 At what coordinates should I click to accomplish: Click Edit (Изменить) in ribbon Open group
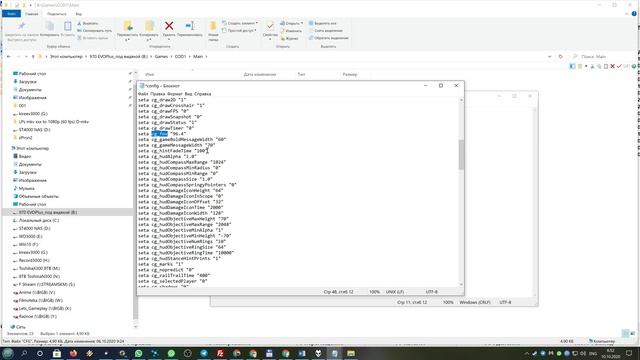[291, 31]
